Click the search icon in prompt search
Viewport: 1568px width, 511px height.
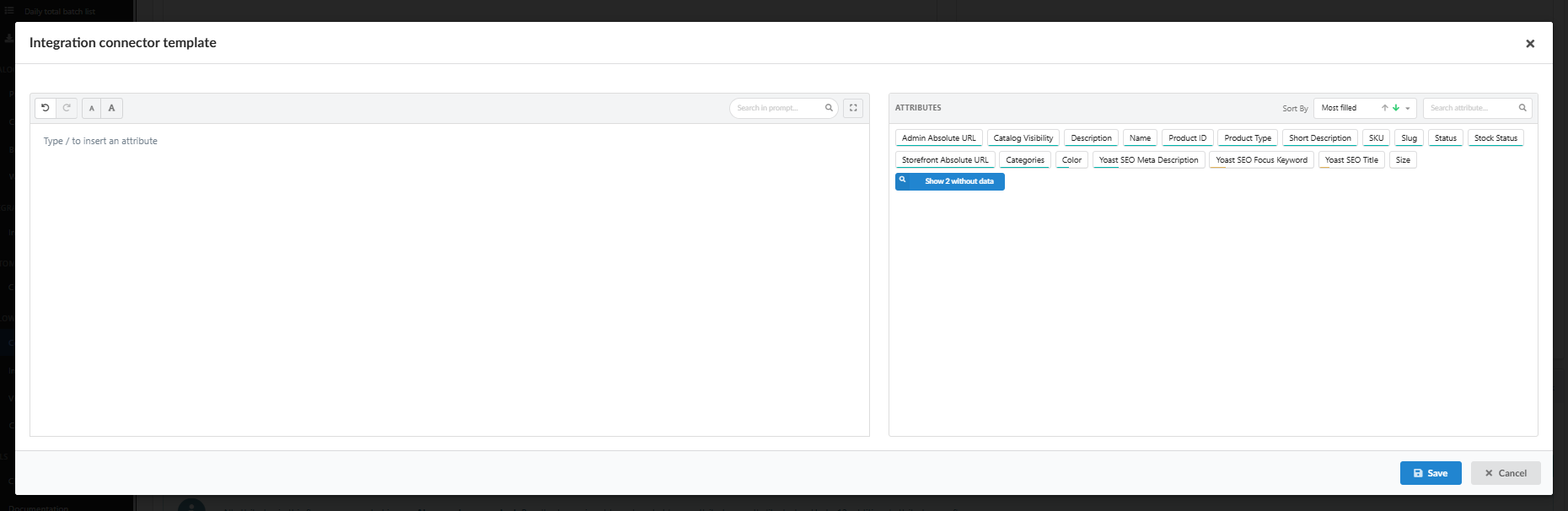[x=829, y=108]
